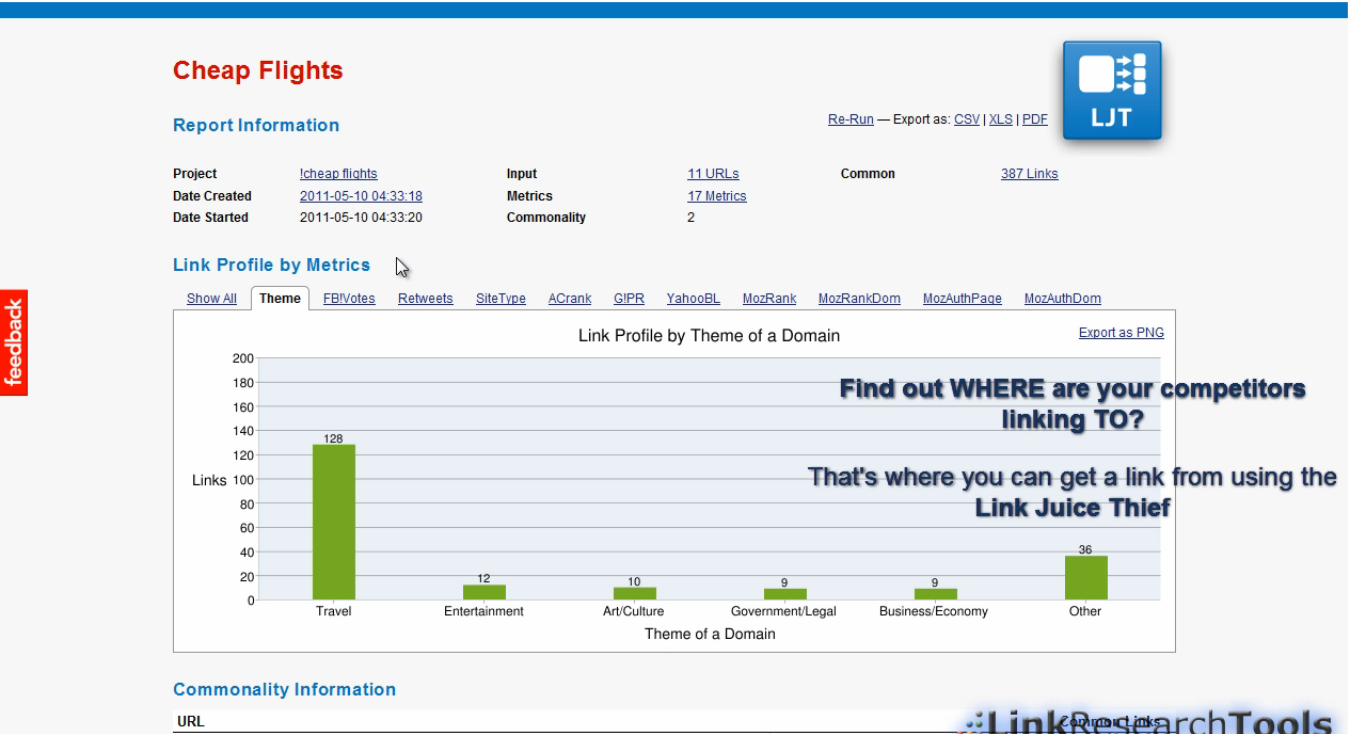Open the 17 Metrics link

717,196
